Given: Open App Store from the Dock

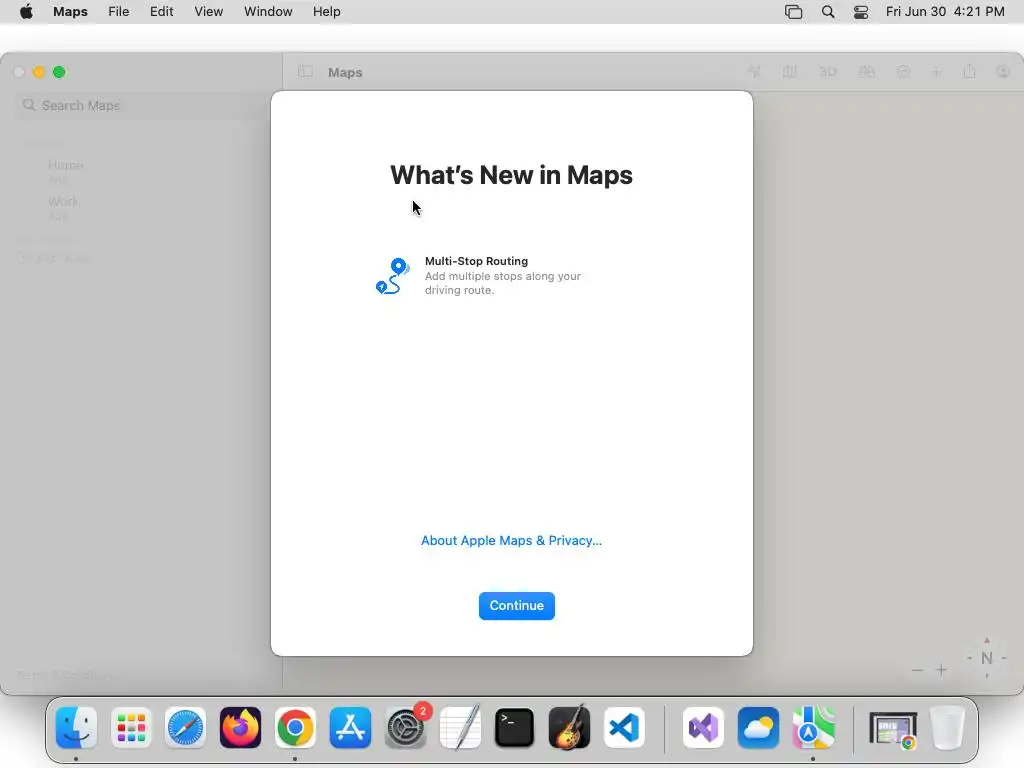Looking at the screenshot, I should click(350, 728).
